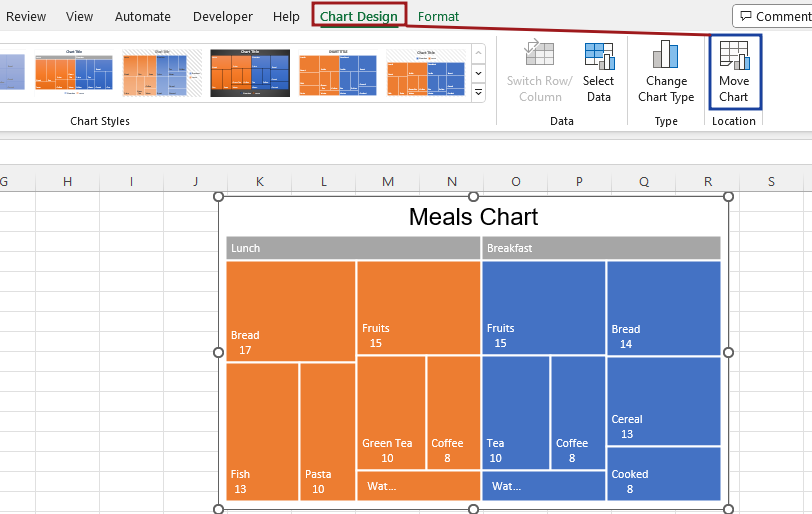812x514 pixels.
Task: Select column R header
Action: tap(708, 181)
